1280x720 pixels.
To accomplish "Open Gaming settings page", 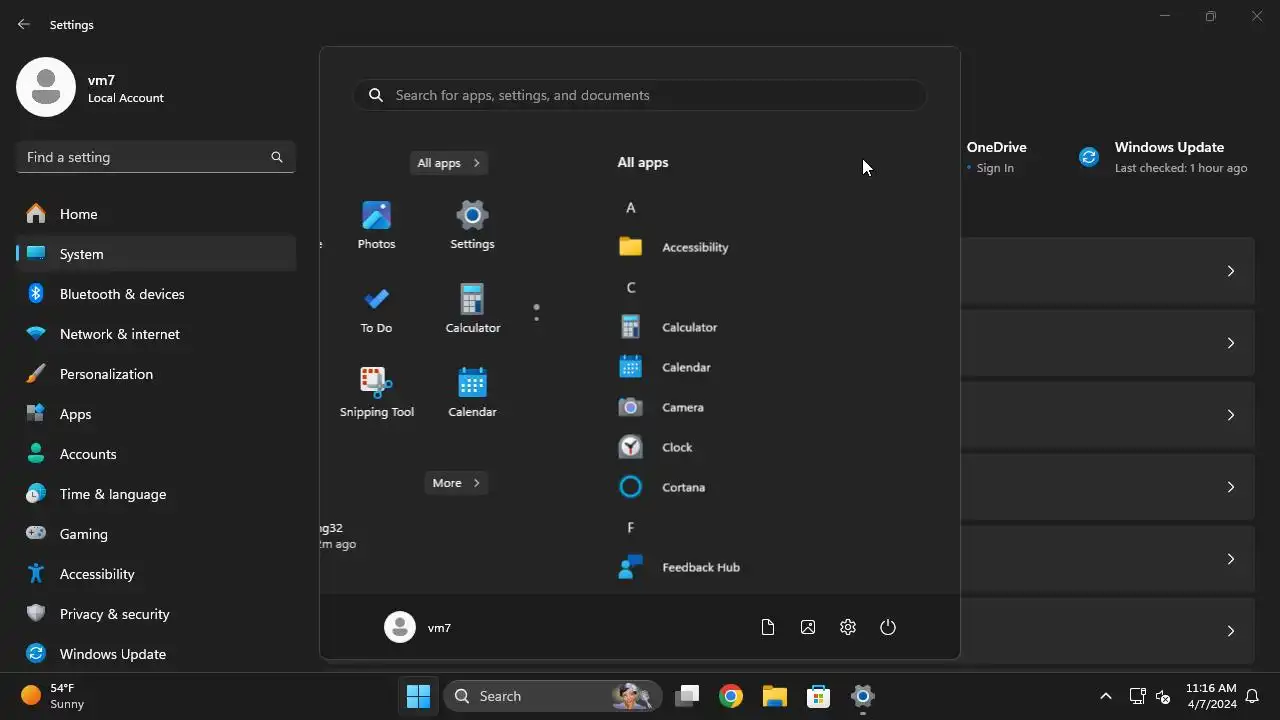I will click(156, 534).
